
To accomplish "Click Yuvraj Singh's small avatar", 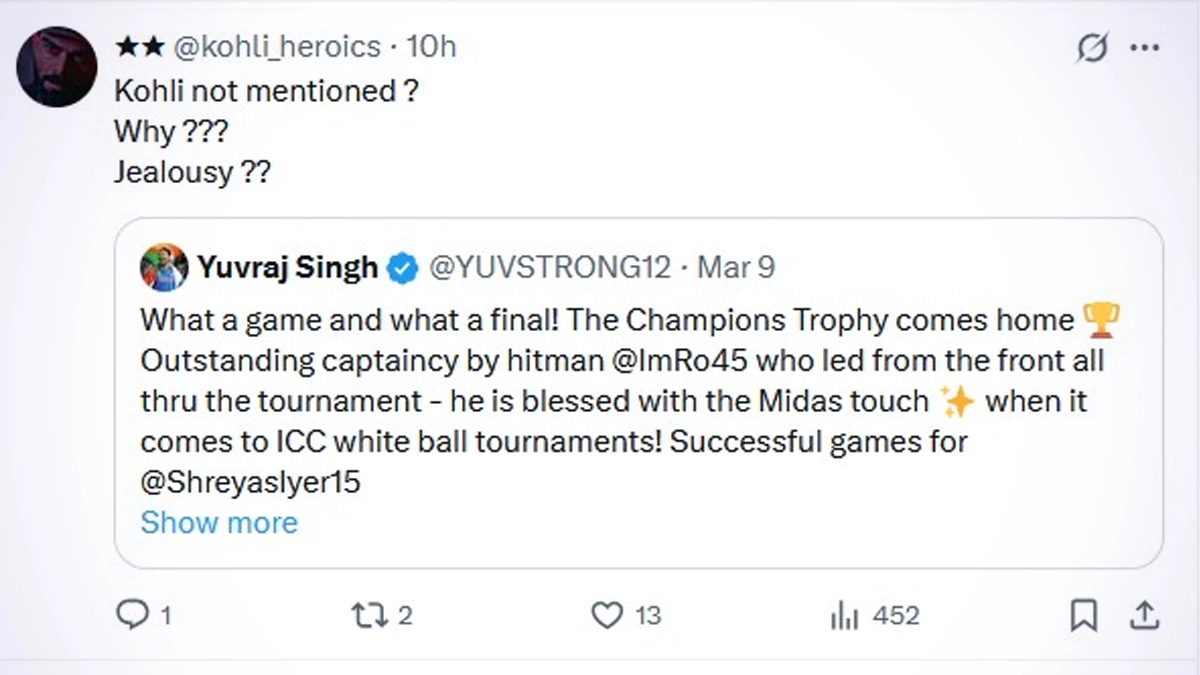I will pyautogui.click(x=164, y=267).
